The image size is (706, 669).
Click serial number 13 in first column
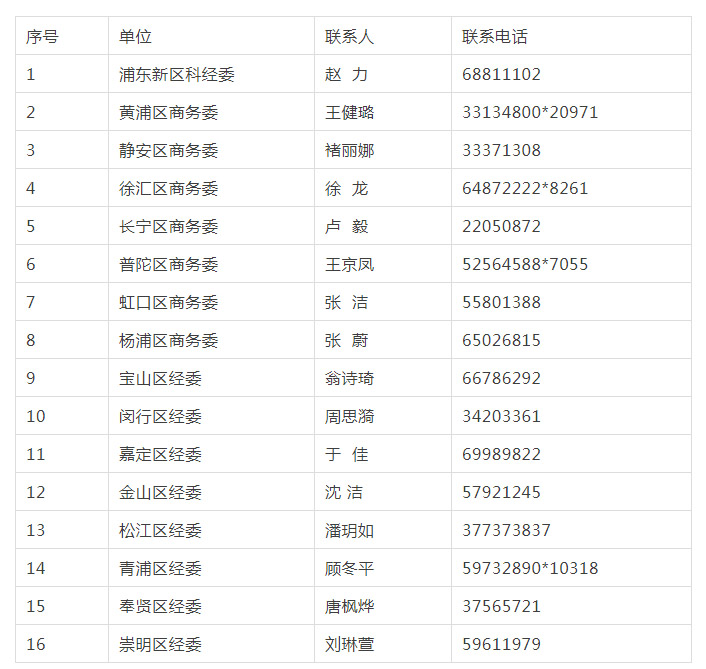click(x=36, y=531)
